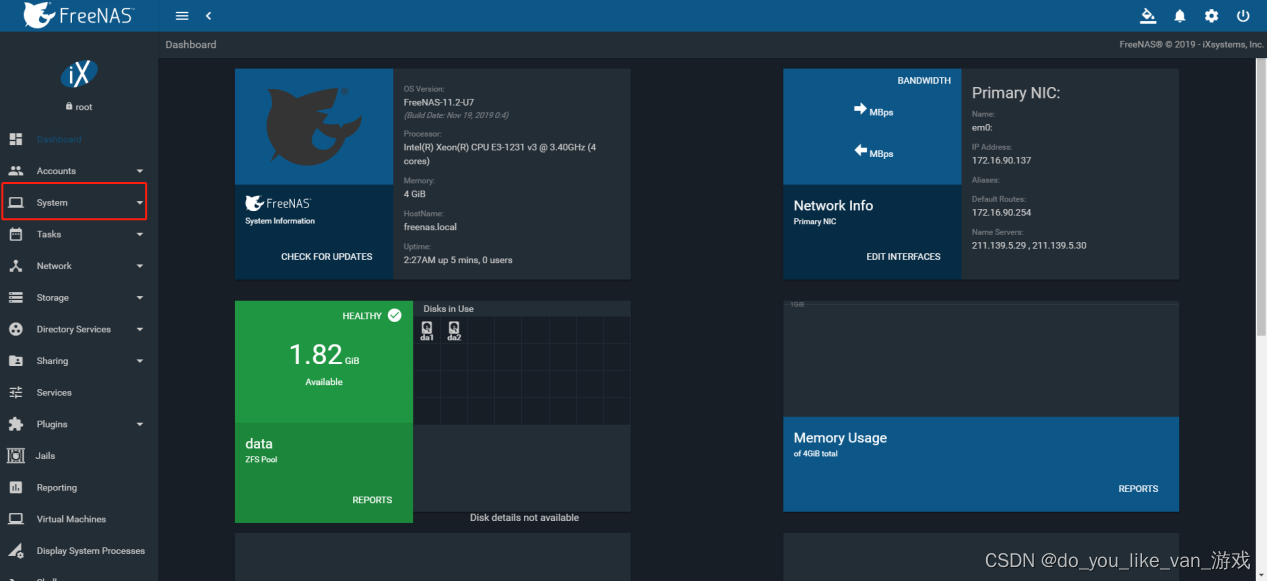Open the Reporting menu item
Viewport: 1267px width, 581px height.
point(79,487)
